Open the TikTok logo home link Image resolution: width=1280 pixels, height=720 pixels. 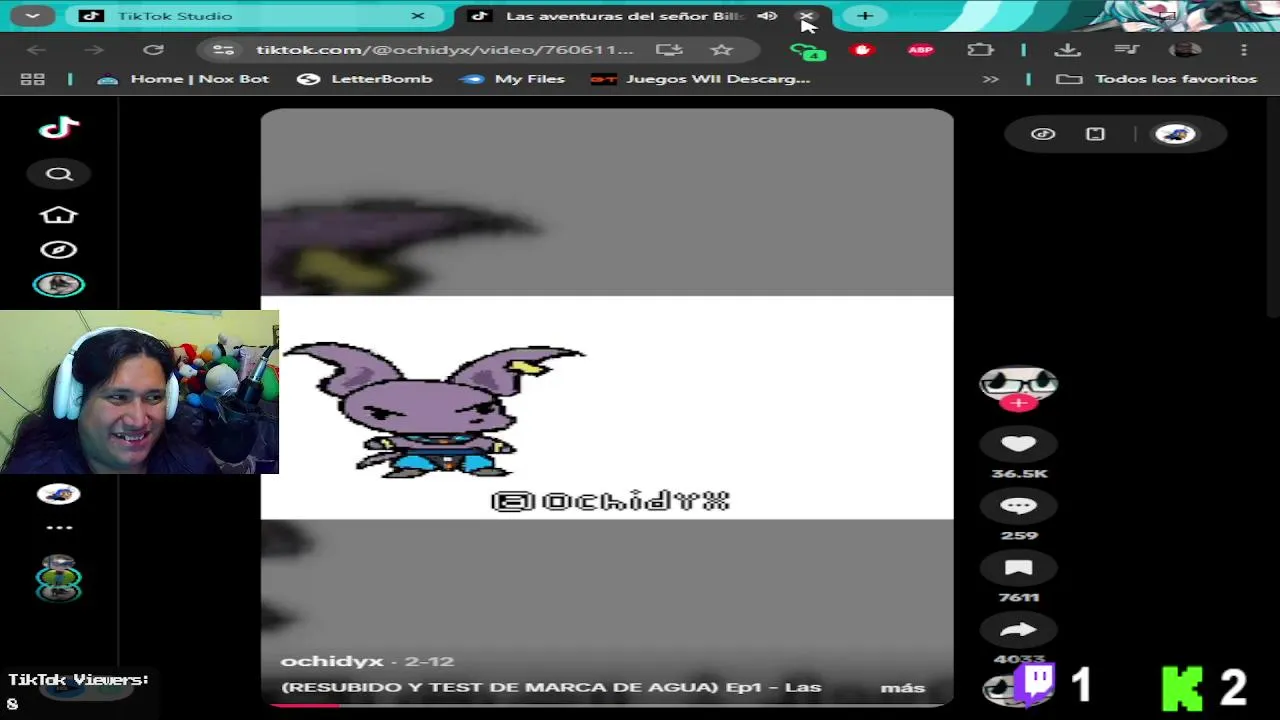(x=59, y=127)
